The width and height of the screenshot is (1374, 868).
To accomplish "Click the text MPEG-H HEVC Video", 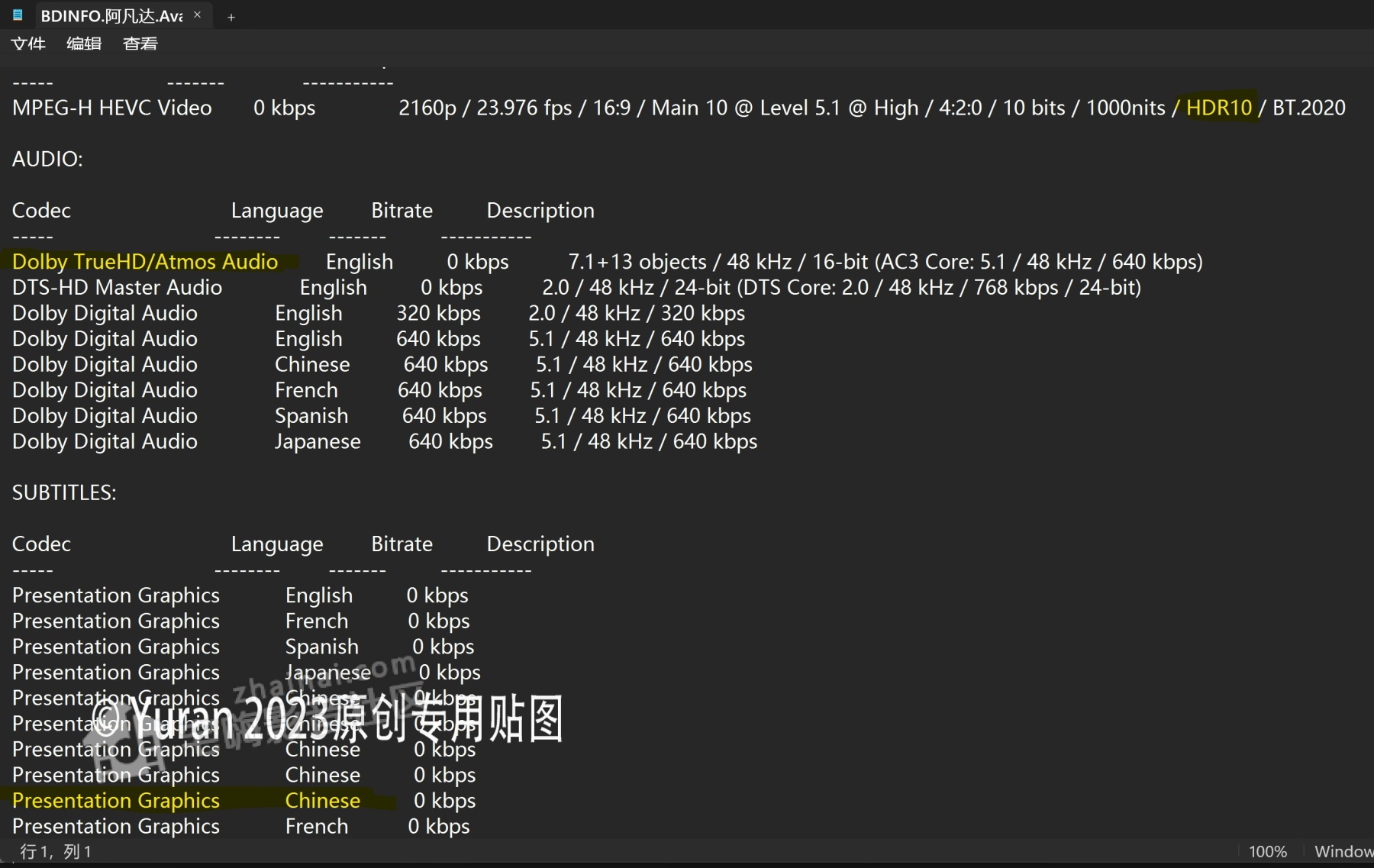I will (112, 108).
